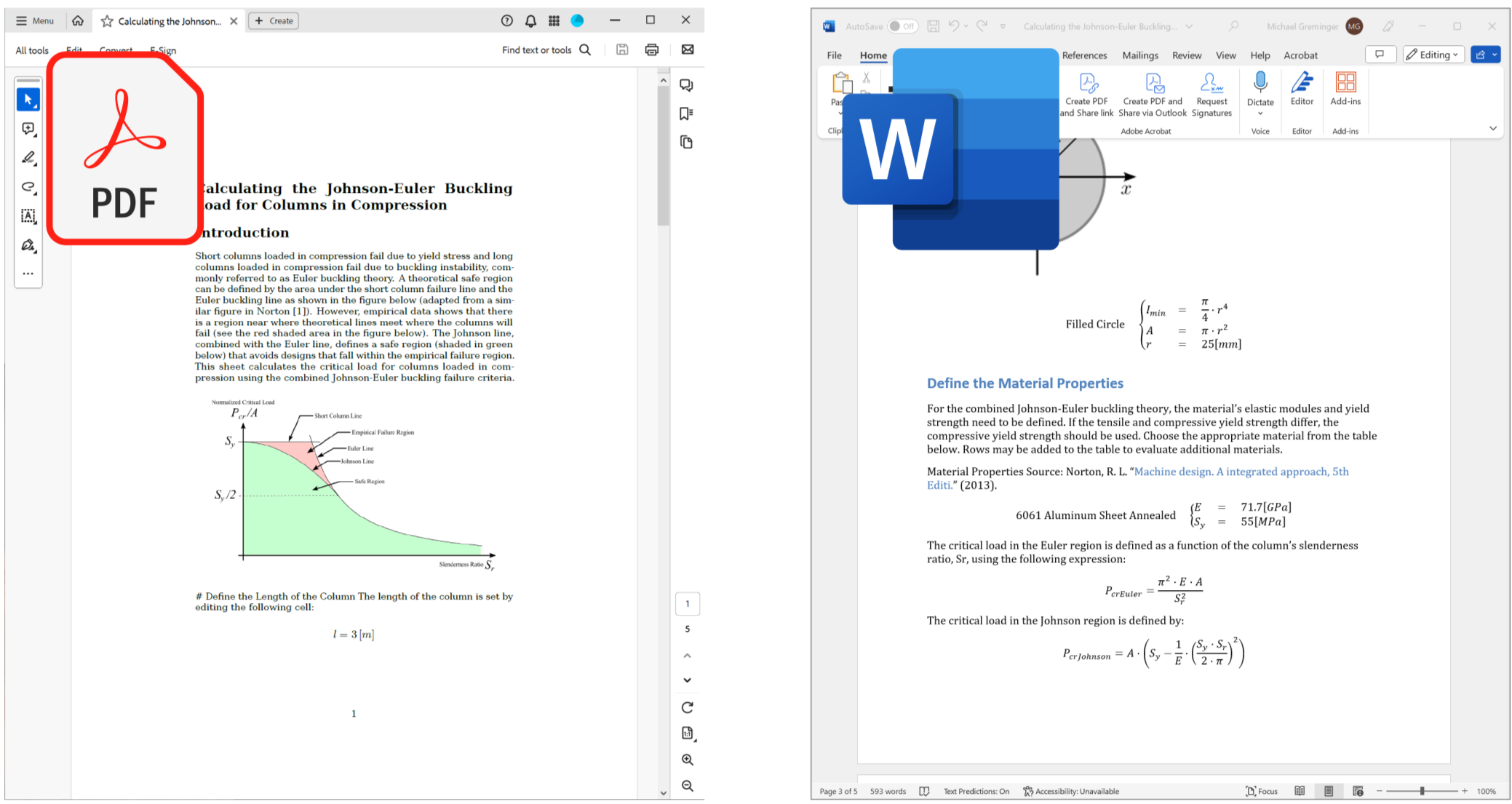Select the arrow selection tool in Acrobat
This screenshot has height=804, width=1512.
tap(28, 99)
